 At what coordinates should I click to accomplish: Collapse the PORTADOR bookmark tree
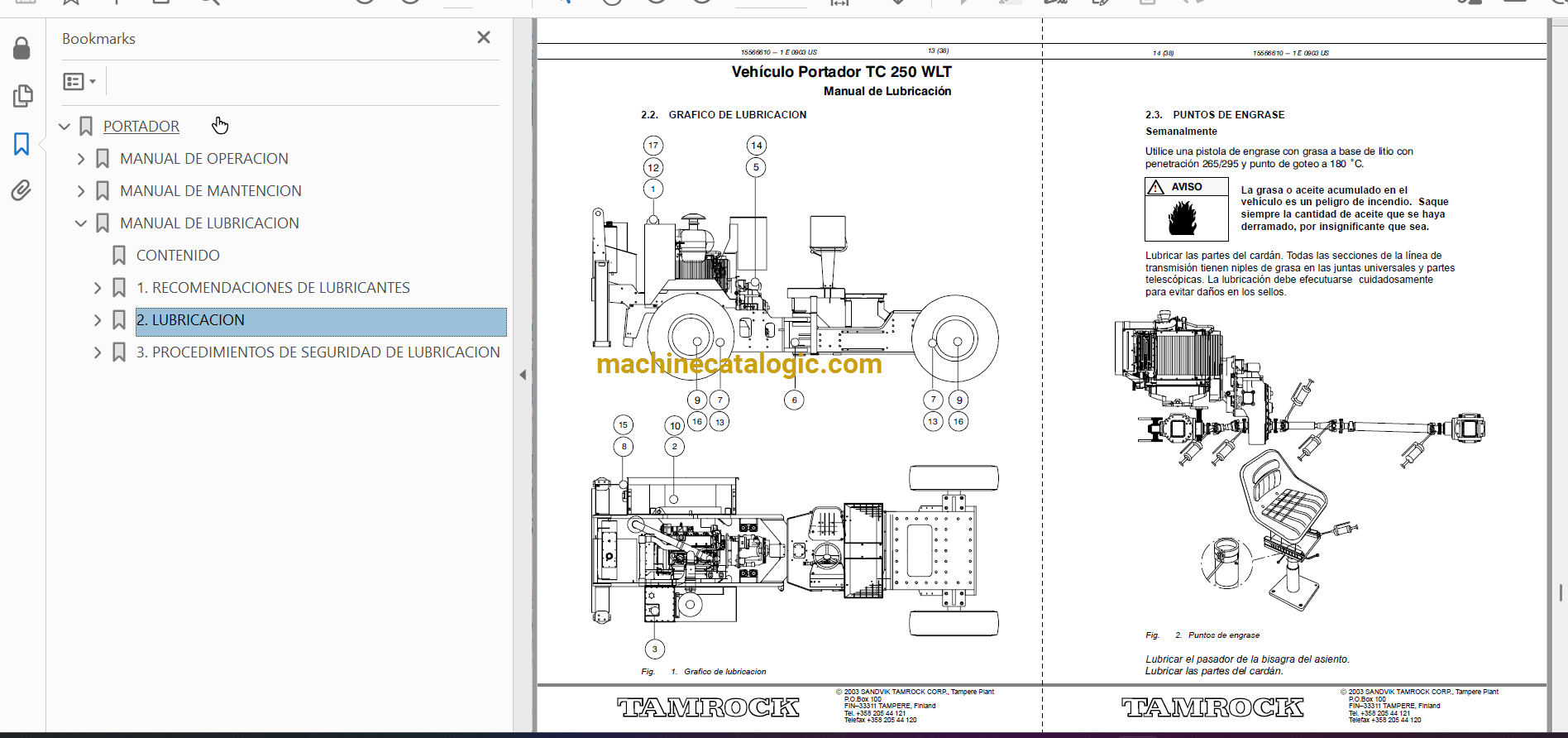pos(65,127)
